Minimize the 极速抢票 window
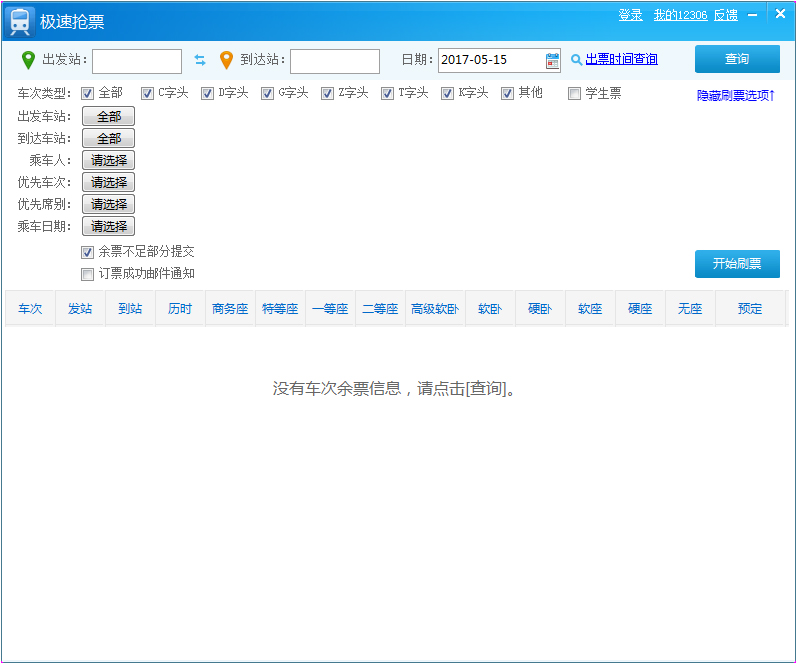This screenshot has height=665, width=798. [752, 15]
